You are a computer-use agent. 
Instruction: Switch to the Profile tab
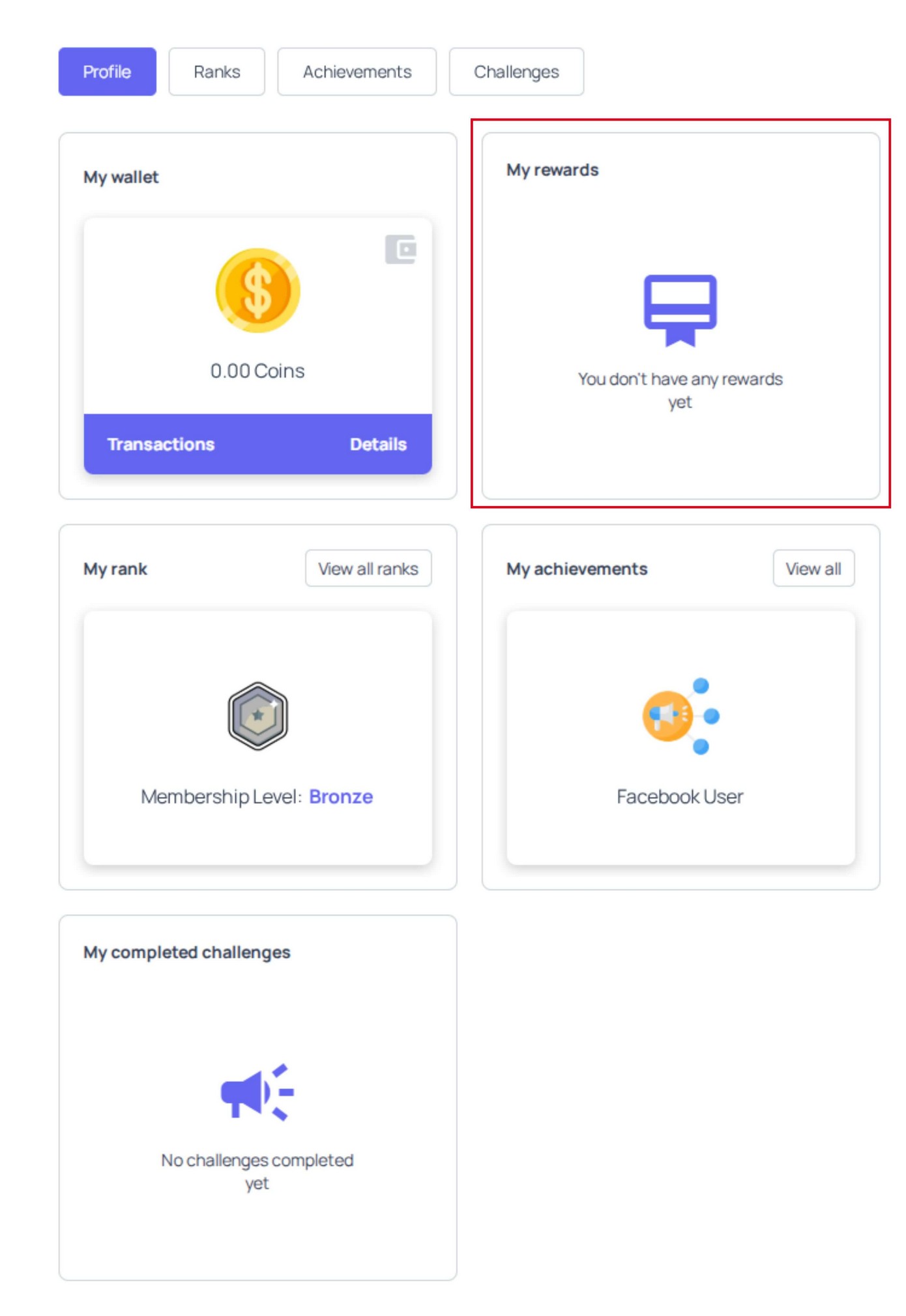(x=107, y=72)
